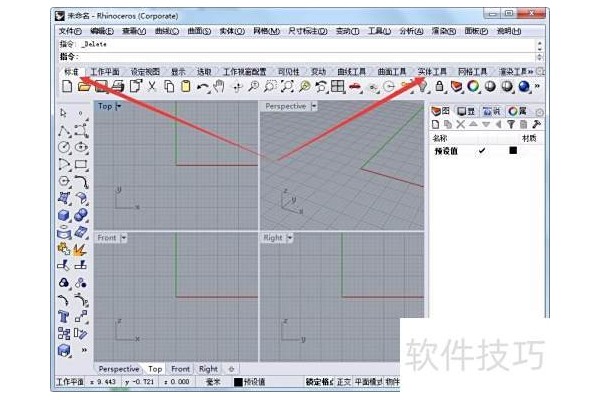Click the red car icon
600x400 pixels.
point(355,87)
